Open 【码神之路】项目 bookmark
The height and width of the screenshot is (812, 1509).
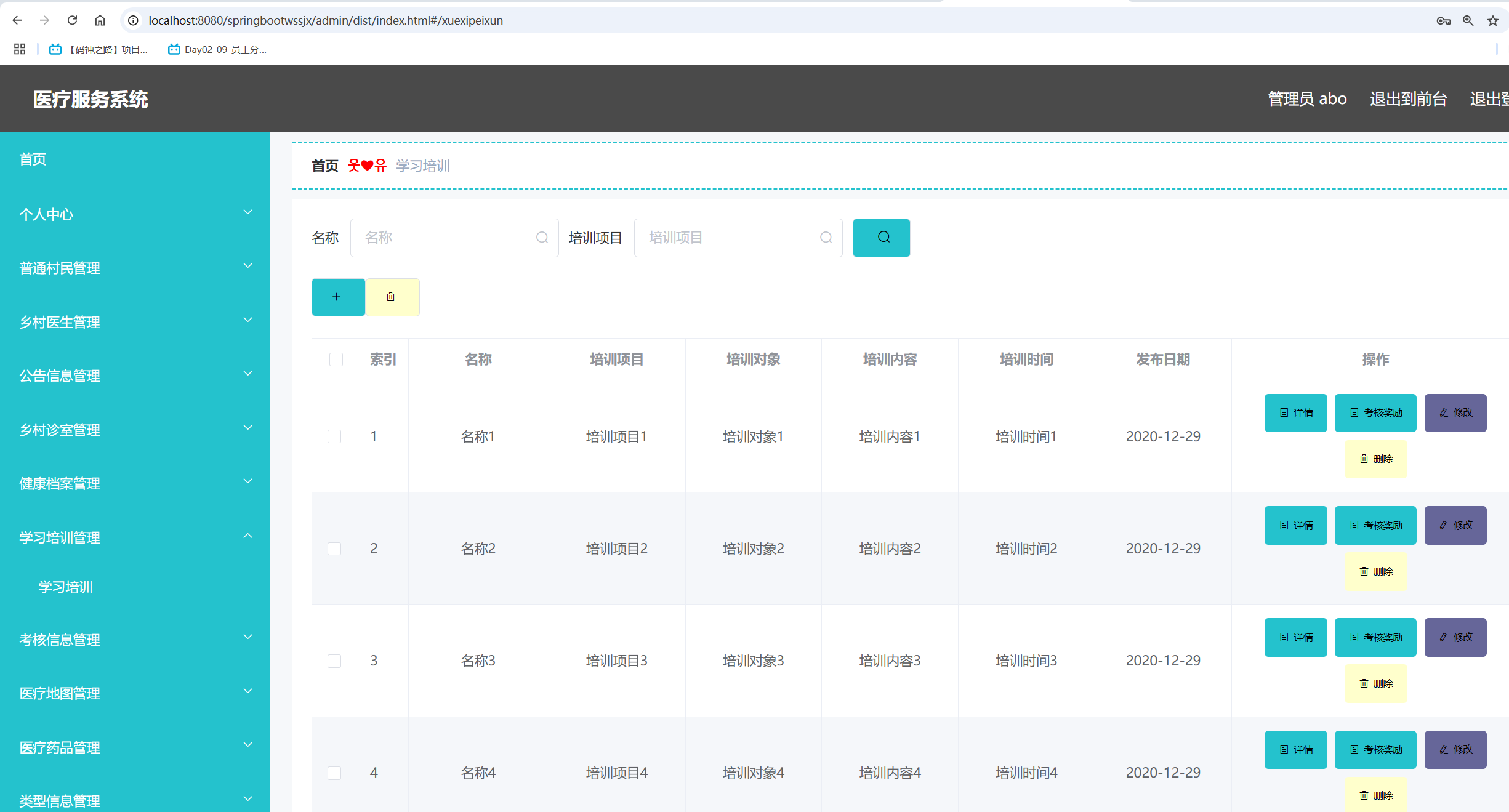tap(99, 49)
